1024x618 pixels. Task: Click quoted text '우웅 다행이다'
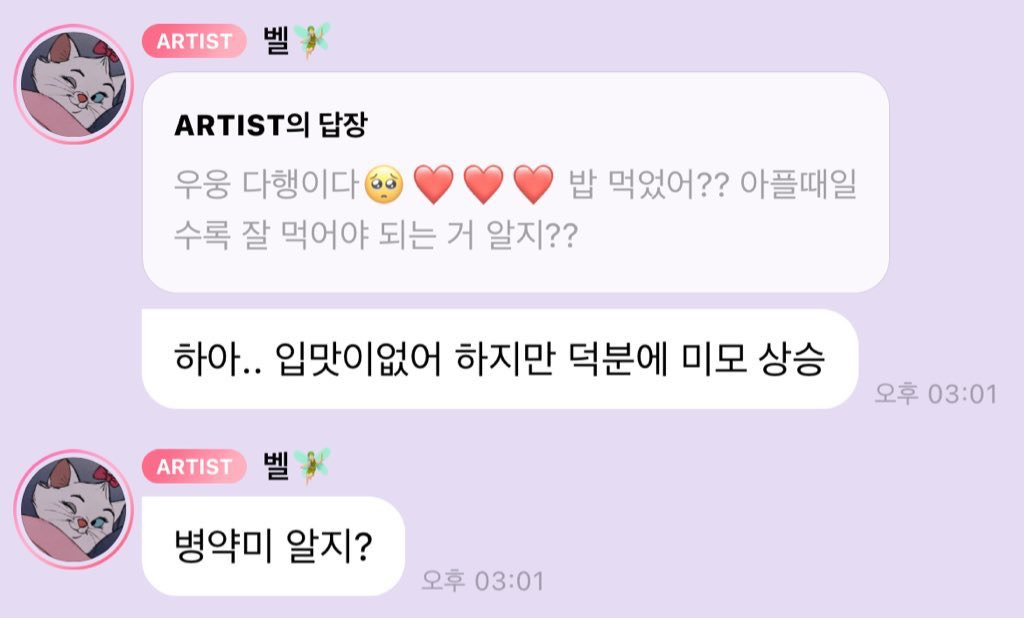coord(266,185)
